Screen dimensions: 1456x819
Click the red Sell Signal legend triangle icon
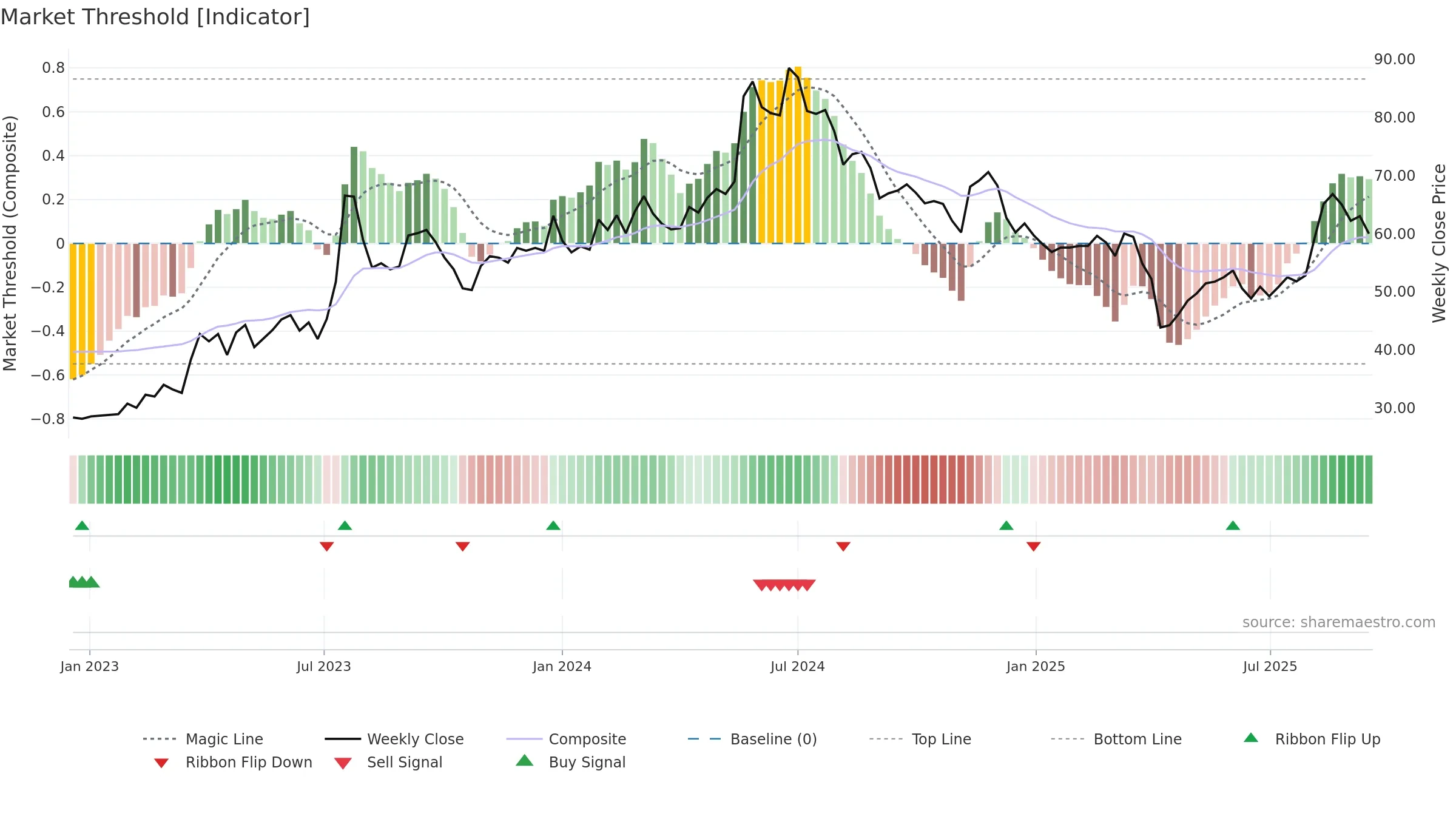343,763
